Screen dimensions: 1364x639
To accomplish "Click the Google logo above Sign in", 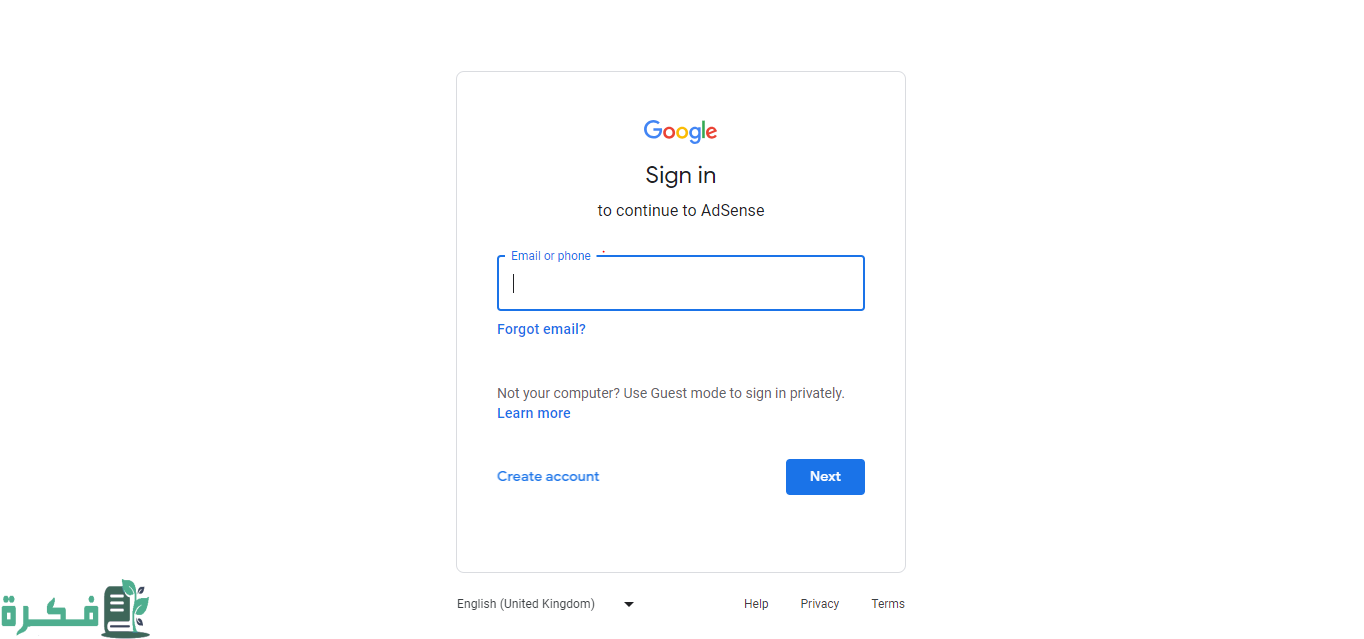I will (x=680, y=131).
